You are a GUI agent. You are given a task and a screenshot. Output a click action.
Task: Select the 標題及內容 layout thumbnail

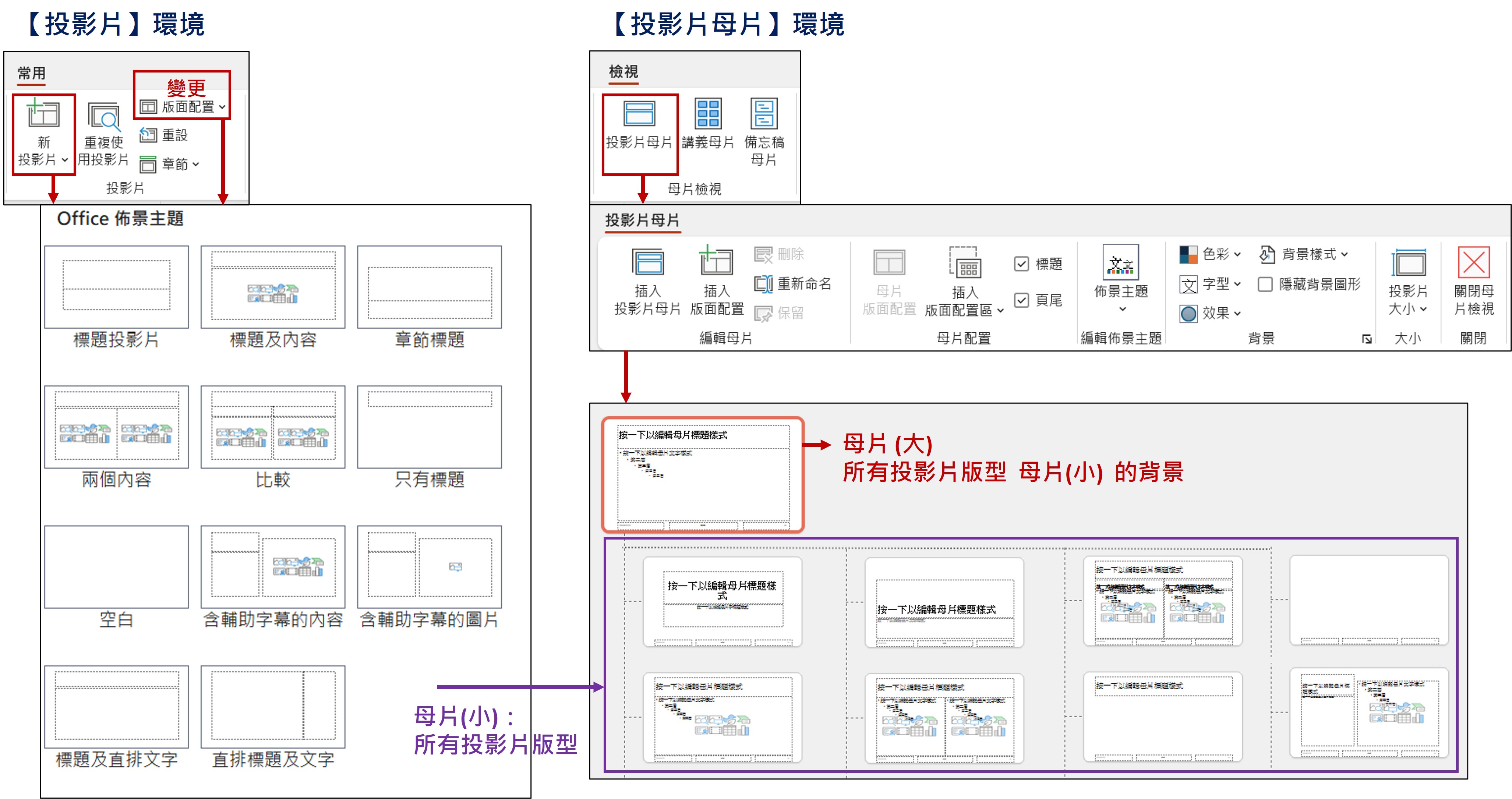pyautogui.click(x=273, y=288)
